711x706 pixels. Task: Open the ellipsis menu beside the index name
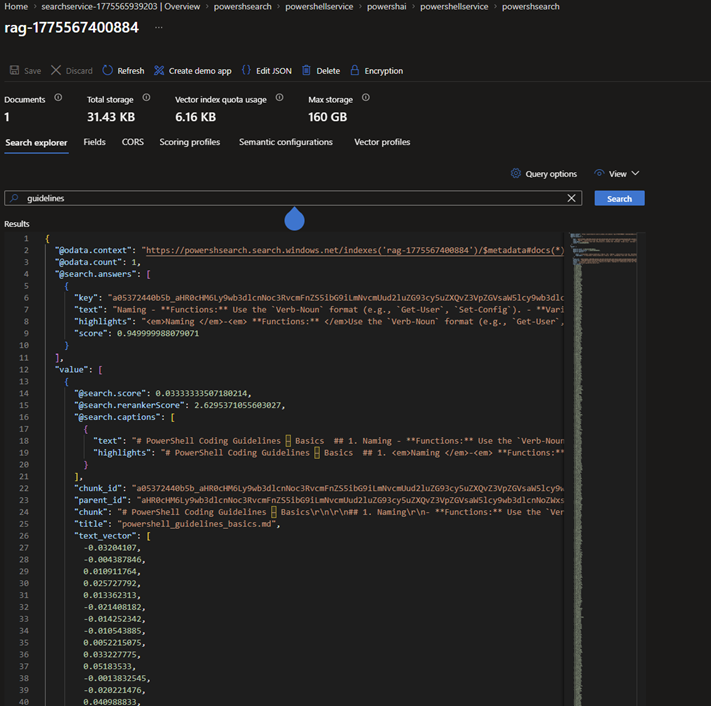pos(158,27)
